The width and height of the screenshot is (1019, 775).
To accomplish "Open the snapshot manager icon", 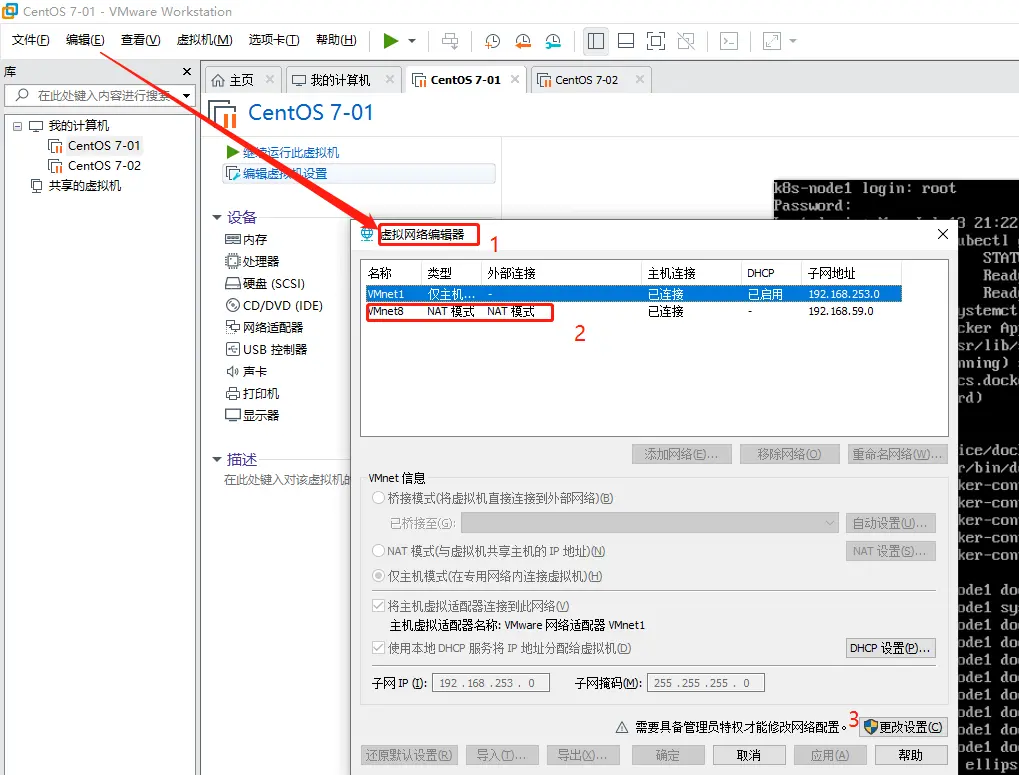I will pyautogui.click(x=553, y=41).
